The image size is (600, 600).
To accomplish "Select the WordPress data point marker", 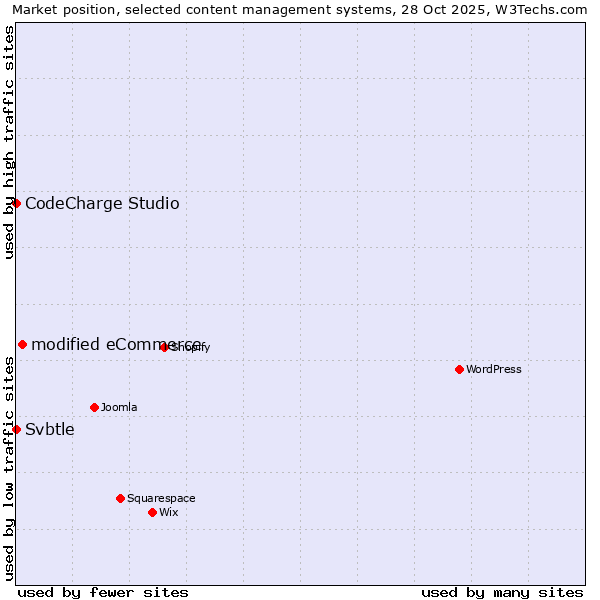I will pyautogui.click(x=459, y=369).
